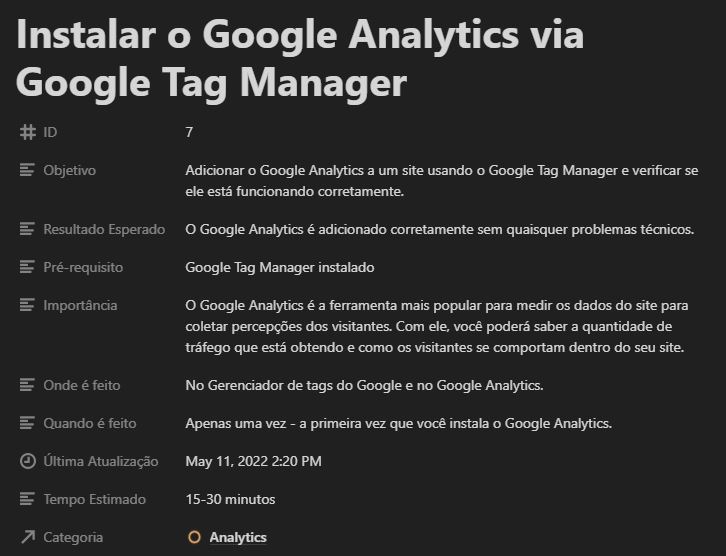The height and width of the screenshot is (556, 726).
Task: Edit the Pré-requisito value field
Action: [279, 267]
